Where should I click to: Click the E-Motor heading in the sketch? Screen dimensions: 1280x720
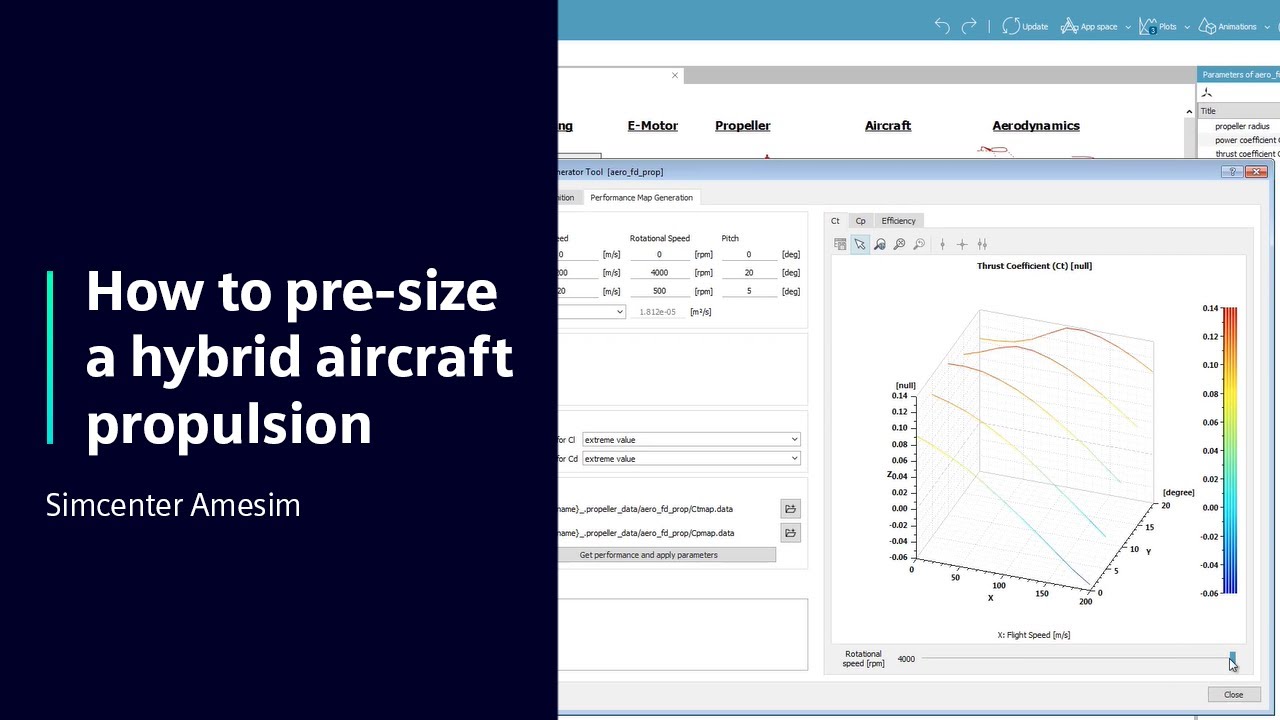tap(653, 126)
